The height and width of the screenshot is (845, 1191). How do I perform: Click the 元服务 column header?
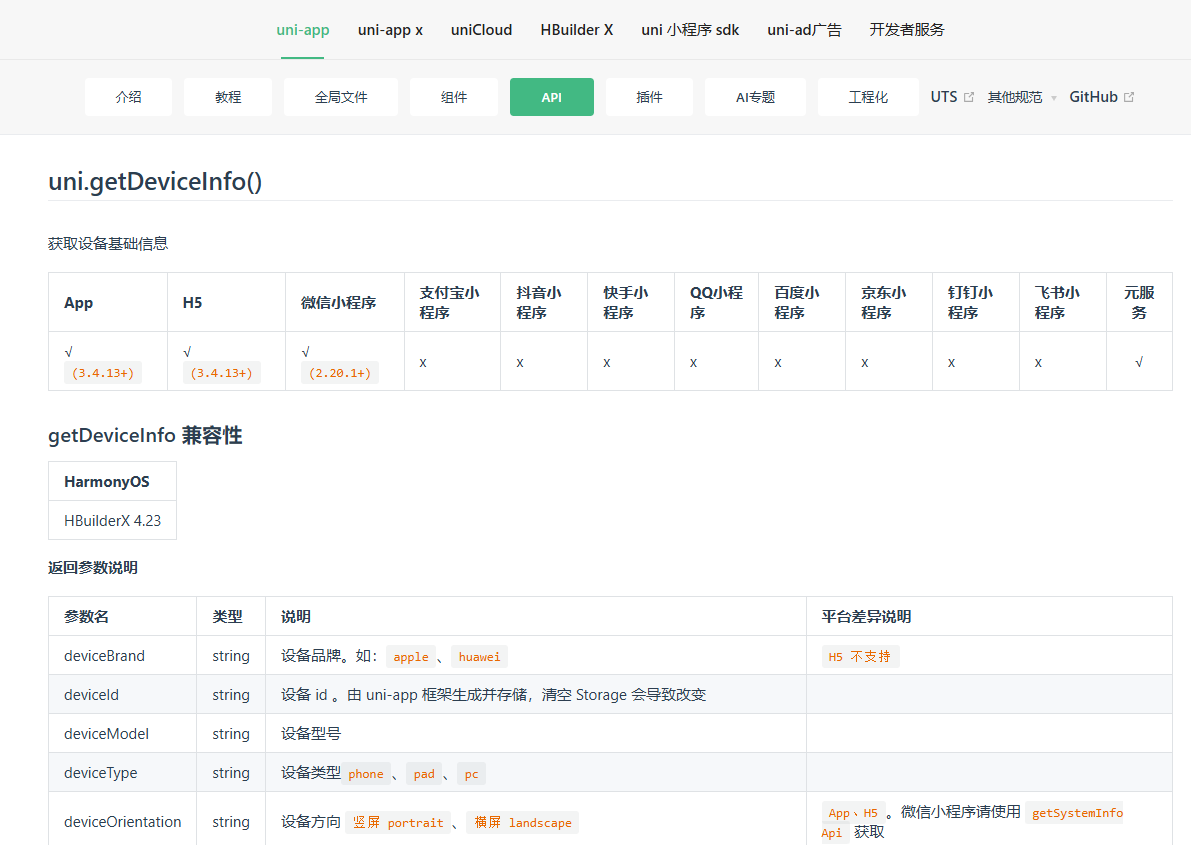1139,302
